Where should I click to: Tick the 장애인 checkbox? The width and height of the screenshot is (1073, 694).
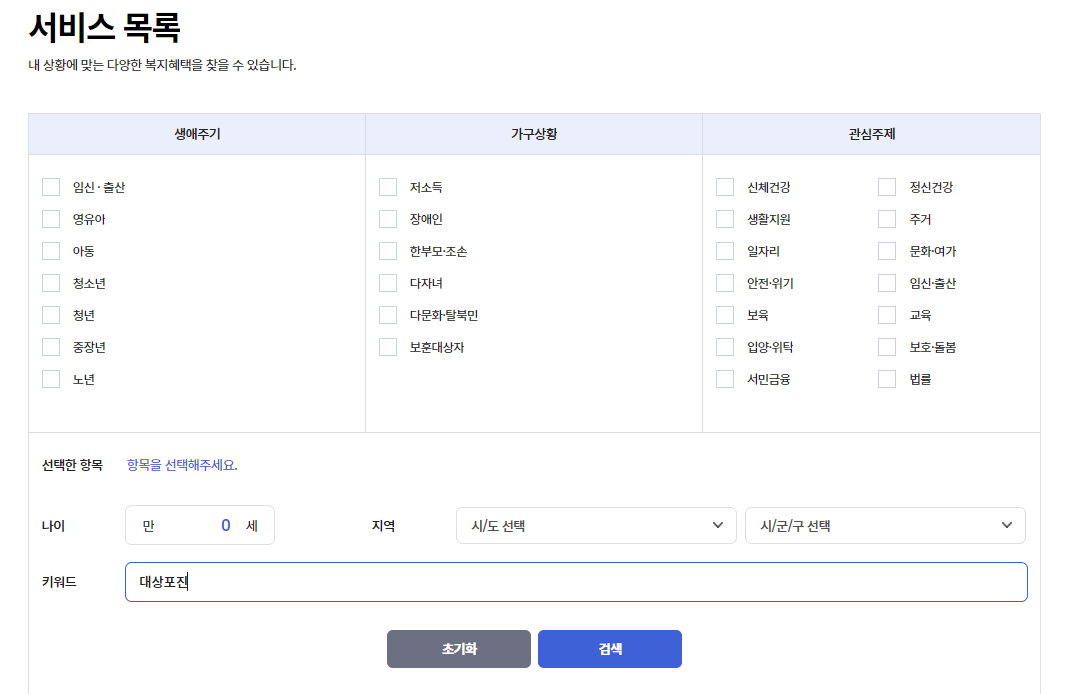click(x=388, y=219)
